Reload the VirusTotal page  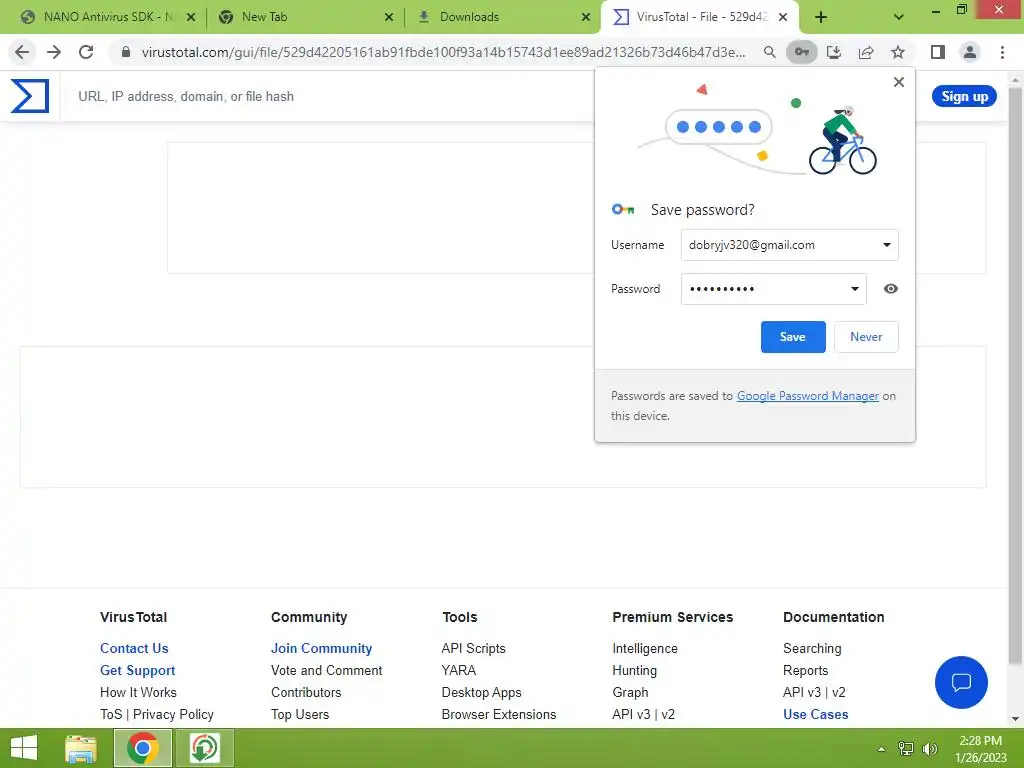[86, 52]
